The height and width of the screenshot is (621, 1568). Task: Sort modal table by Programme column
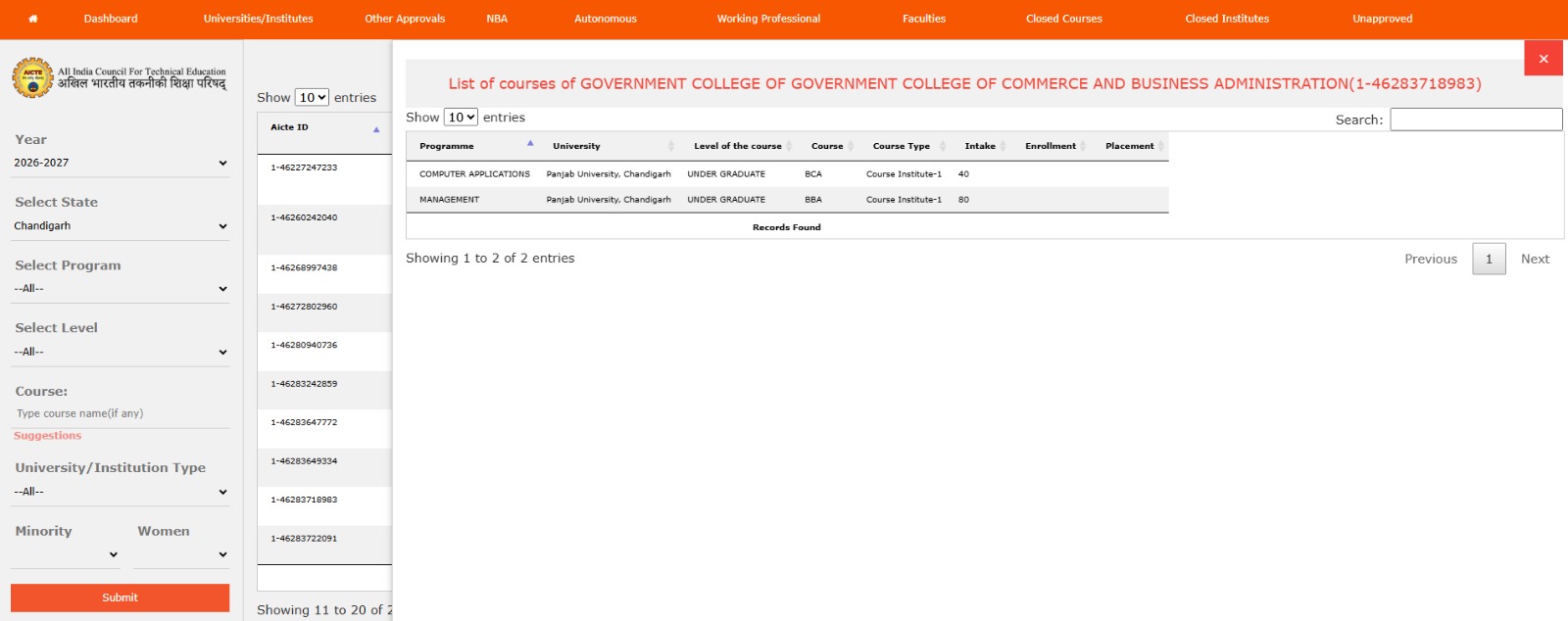coord(474,146)
